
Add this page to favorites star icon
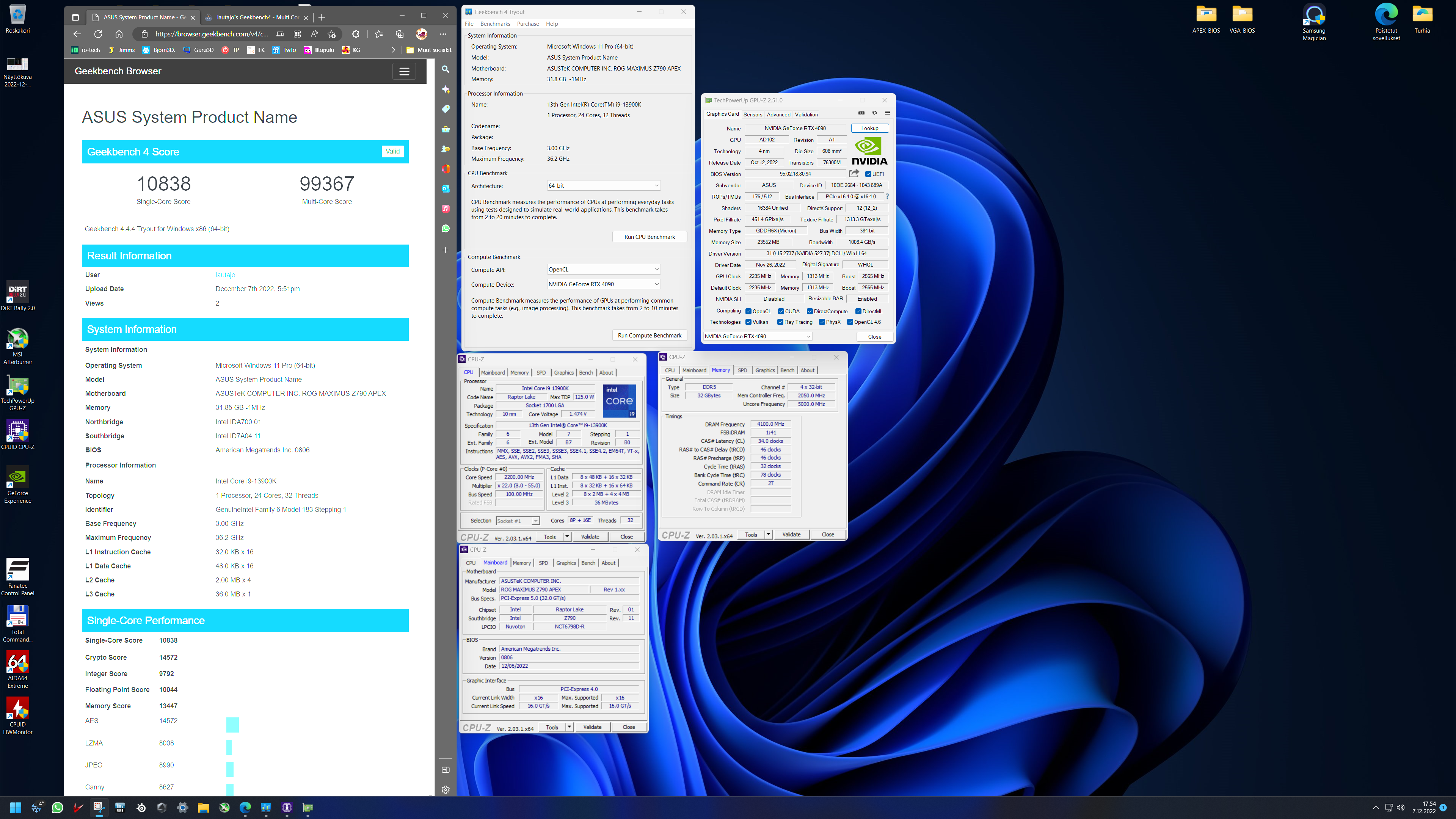tap(332, 34)
